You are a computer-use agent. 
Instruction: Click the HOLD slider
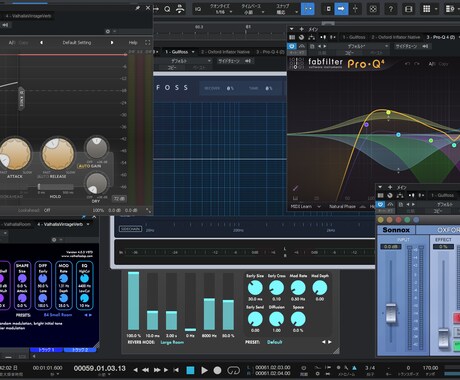[x=55, y=187]
